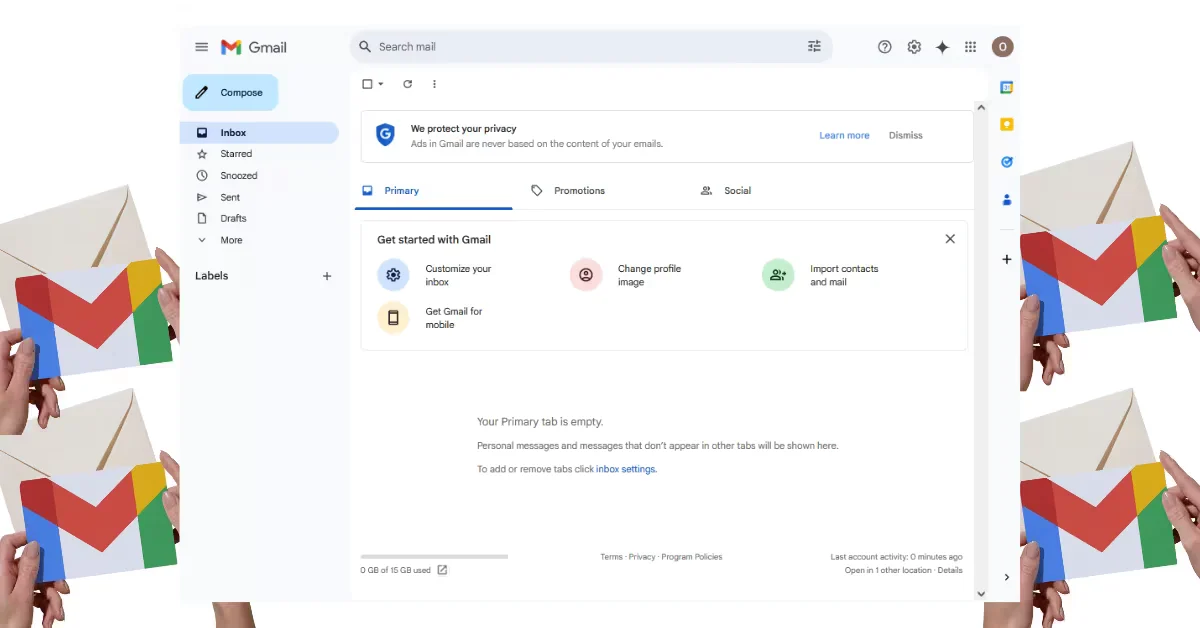Open the Privacy footer link
Image resolution: width=1200 pixels, height=628 pixels.
[x=642, y=557]
